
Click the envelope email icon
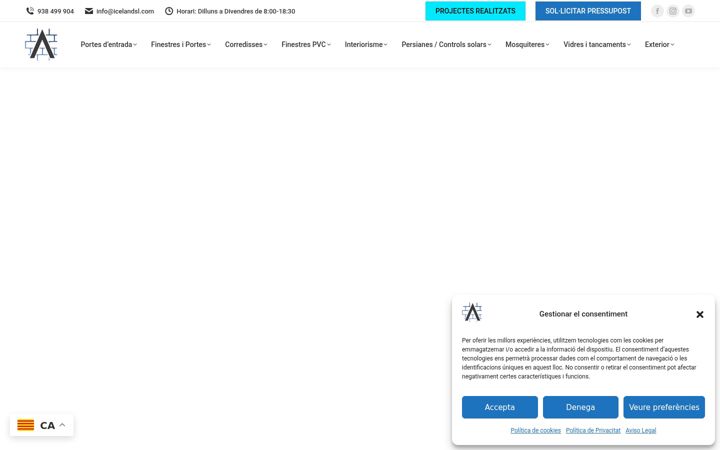(89, 11)
